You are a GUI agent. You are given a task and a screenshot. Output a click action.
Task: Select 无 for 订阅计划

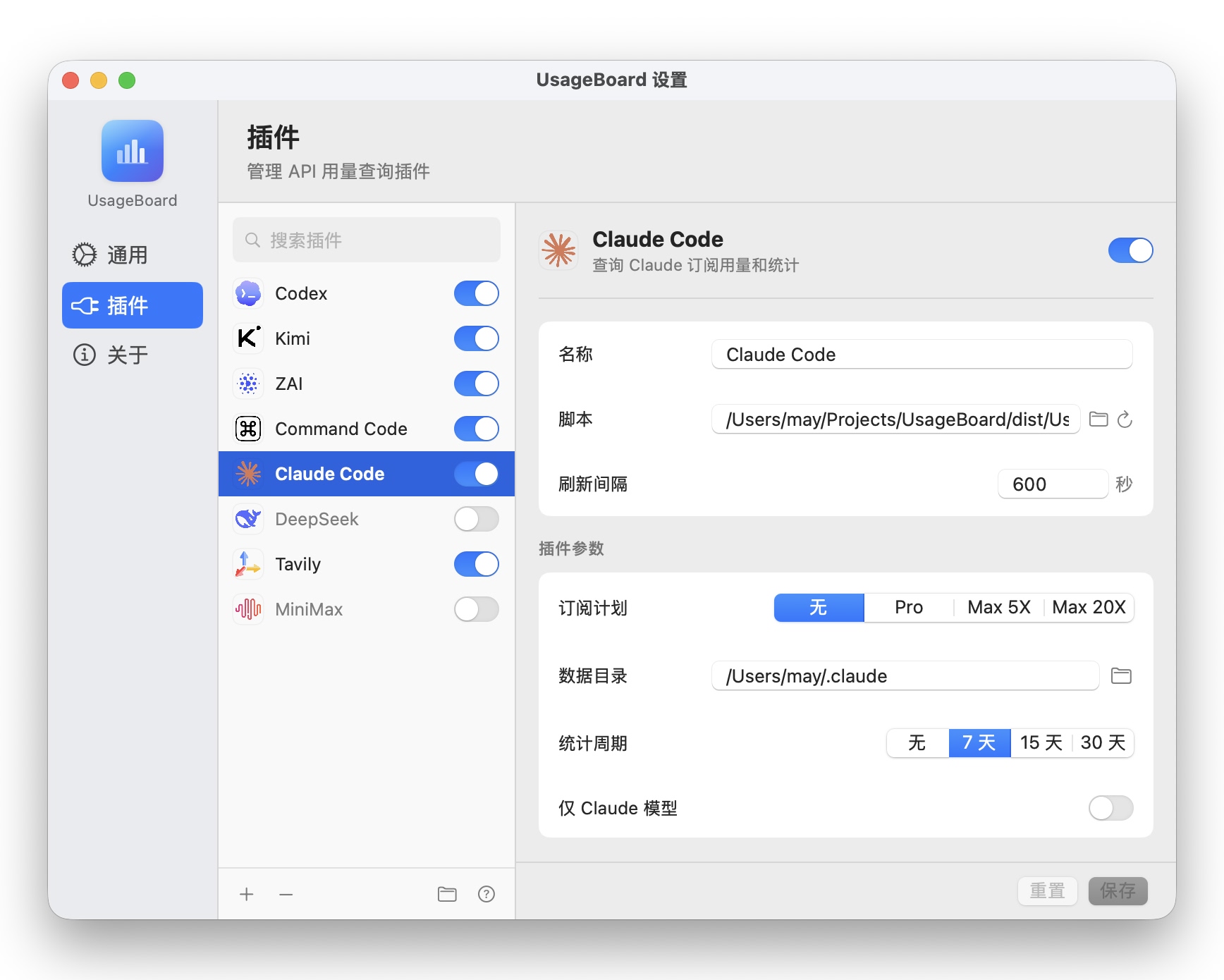819,608
